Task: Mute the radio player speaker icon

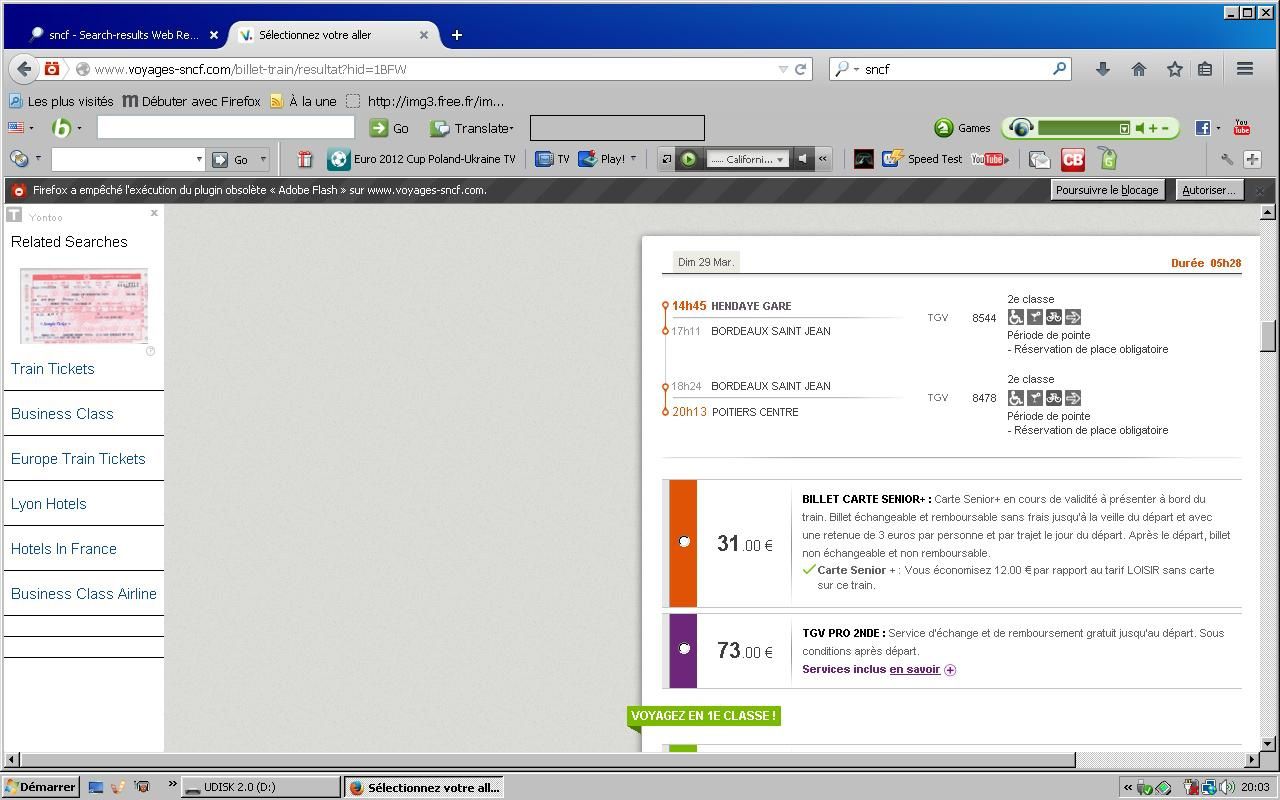Action: pos(802,159)
